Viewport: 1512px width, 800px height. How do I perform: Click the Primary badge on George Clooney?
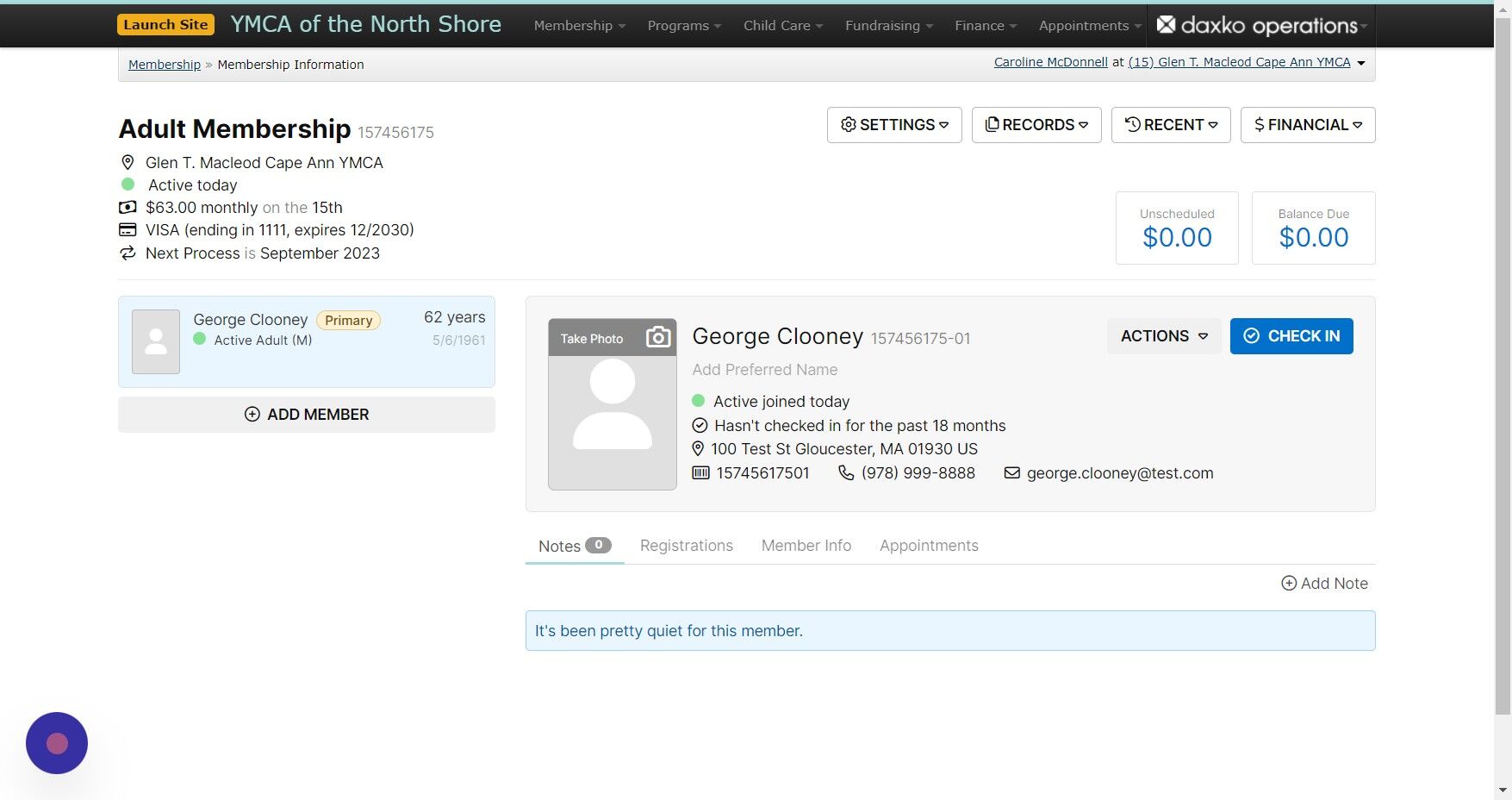[x=349, y=321]
